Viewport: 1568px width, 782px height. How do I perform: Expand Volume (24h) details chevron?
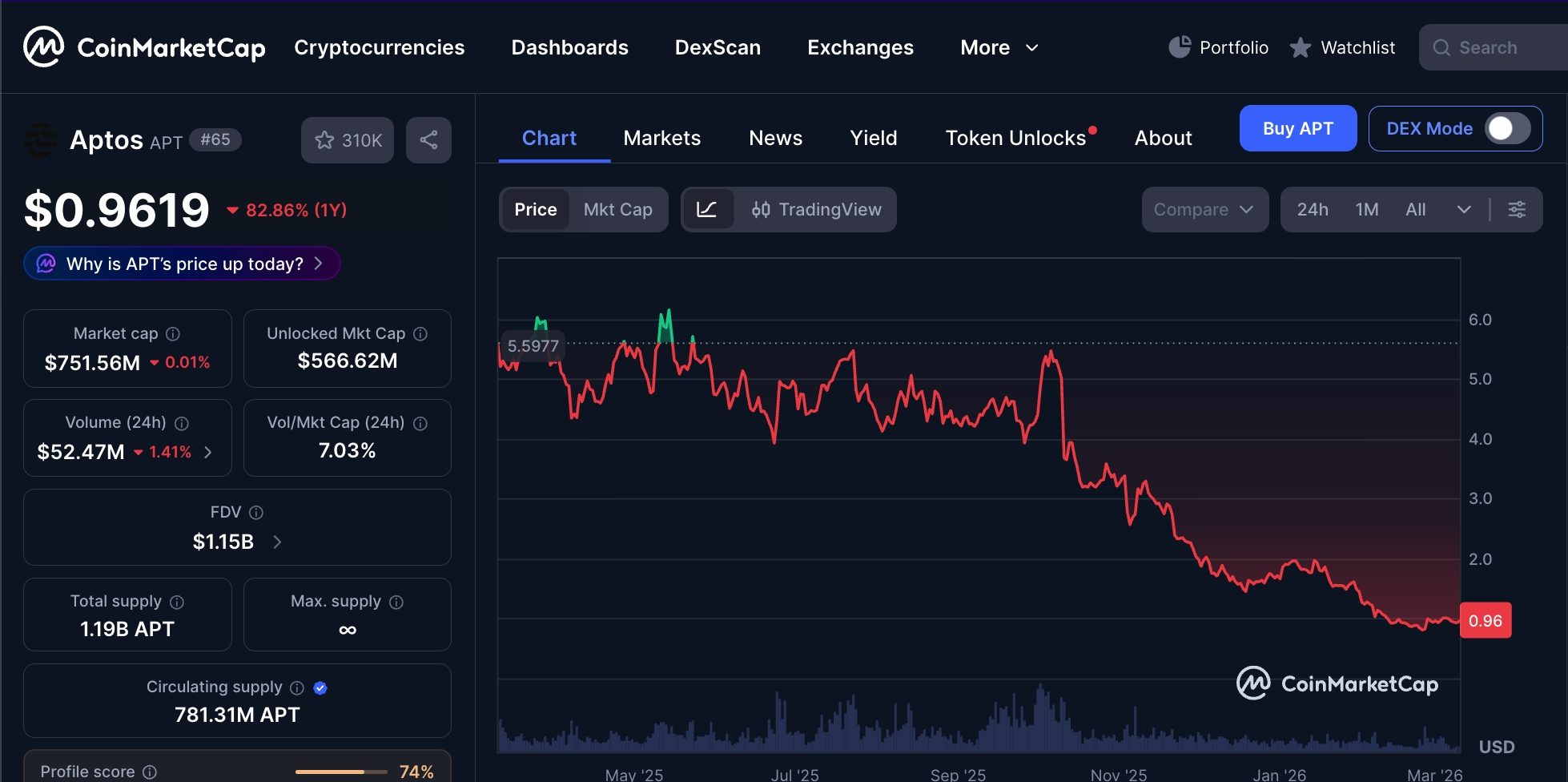click(208, 452)
